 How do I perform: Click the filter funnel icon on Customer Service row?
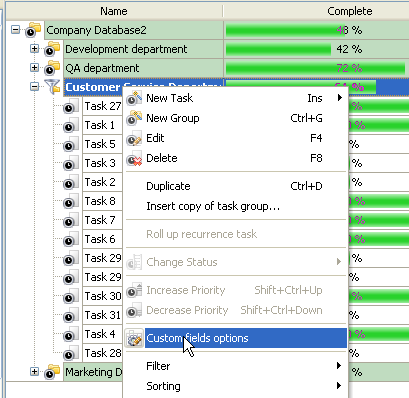coord(52,87)
